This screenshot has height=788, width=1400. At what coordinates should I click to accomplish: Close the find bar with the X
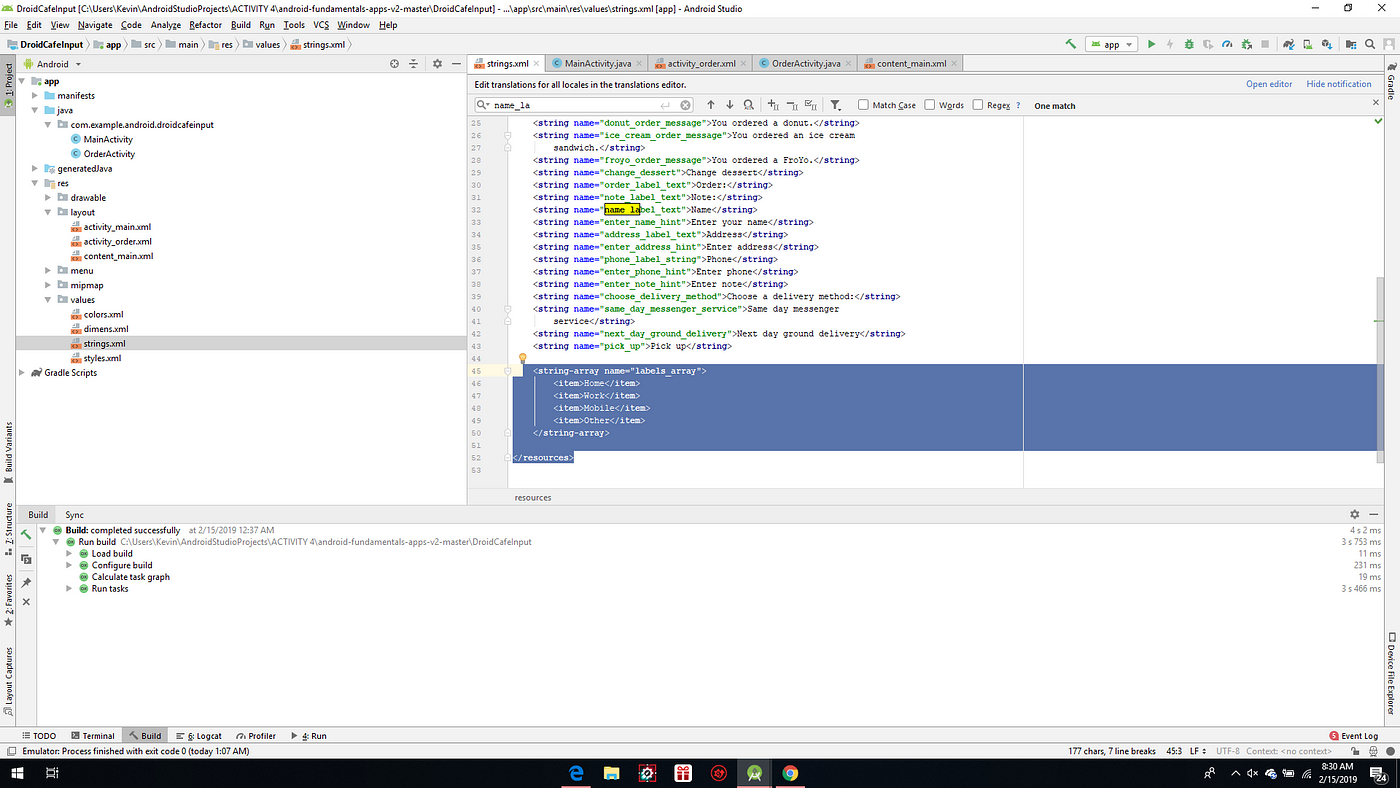1375,102
